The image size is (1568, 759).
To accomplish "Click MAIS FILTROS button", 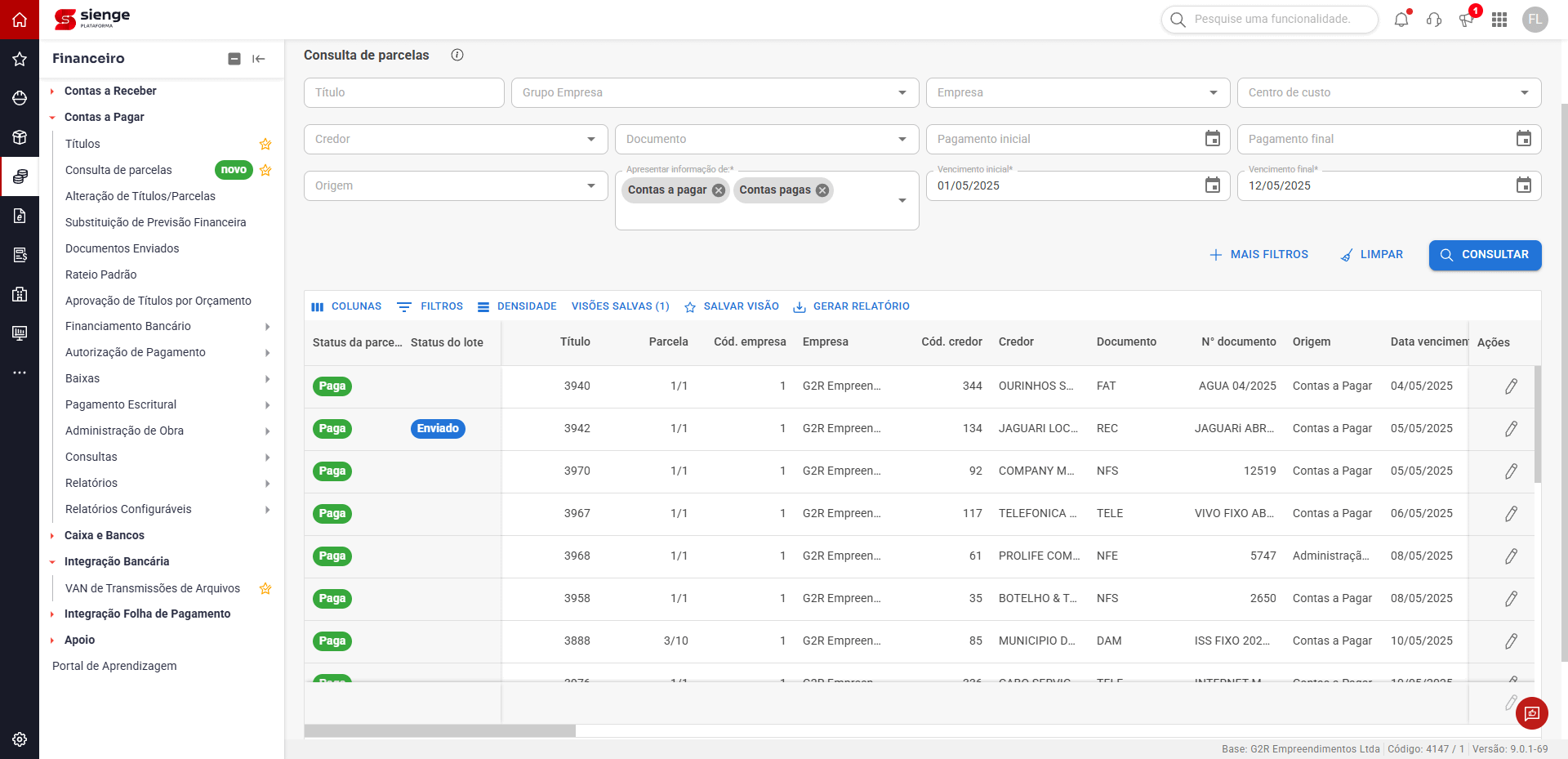I will 1258,255.
